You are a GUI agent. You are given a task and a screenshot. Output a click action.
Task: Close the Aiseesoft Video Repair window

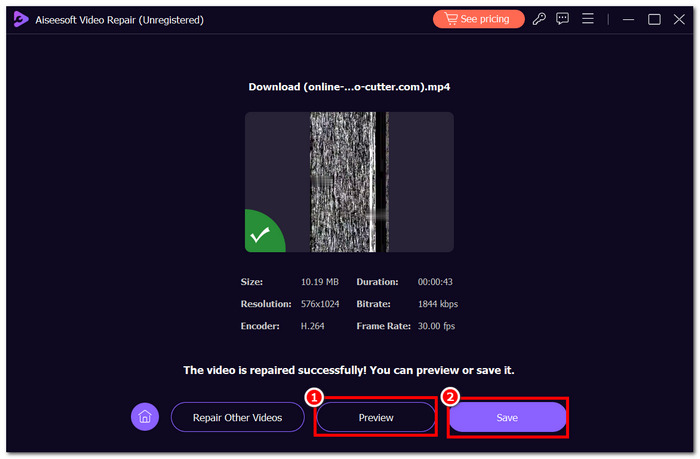click(x=680, y=19)
